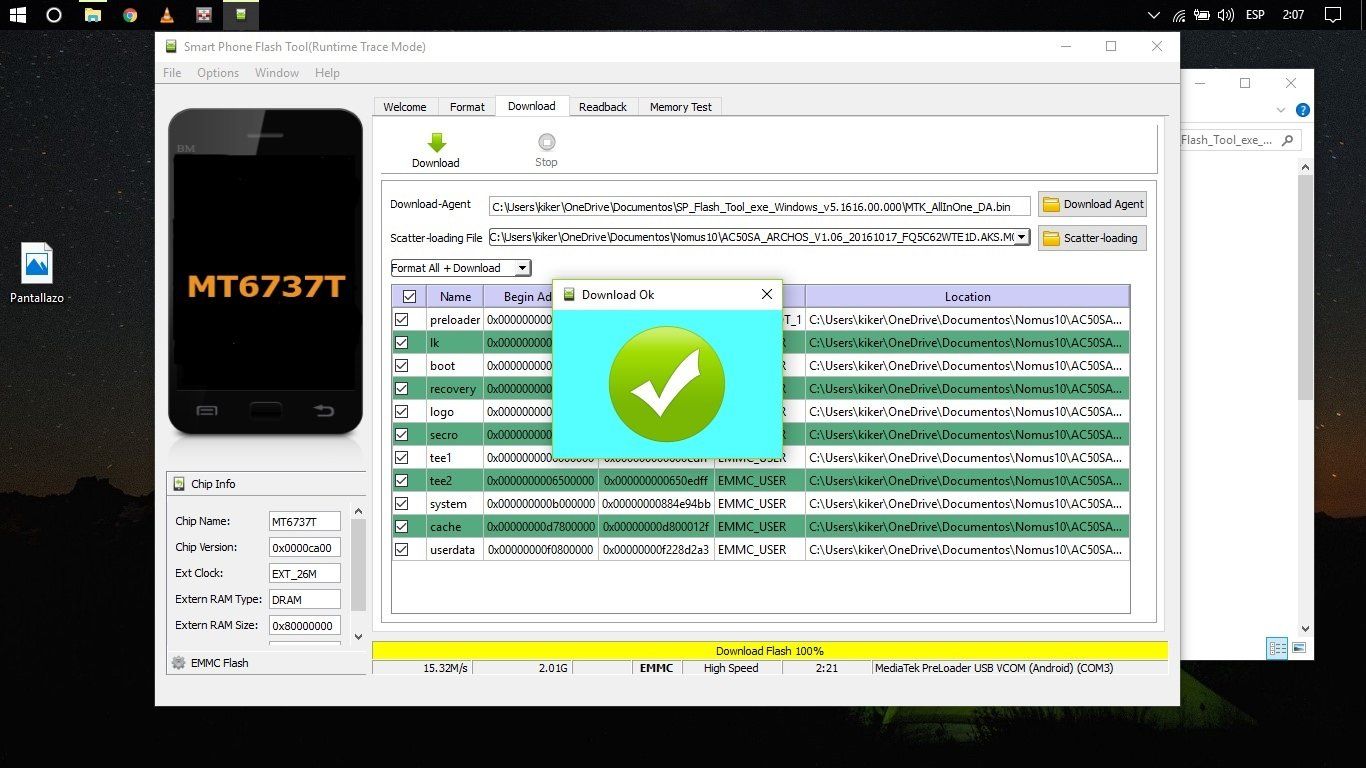
Task: Switch to the Readback tab
Action: pos(603,107)
